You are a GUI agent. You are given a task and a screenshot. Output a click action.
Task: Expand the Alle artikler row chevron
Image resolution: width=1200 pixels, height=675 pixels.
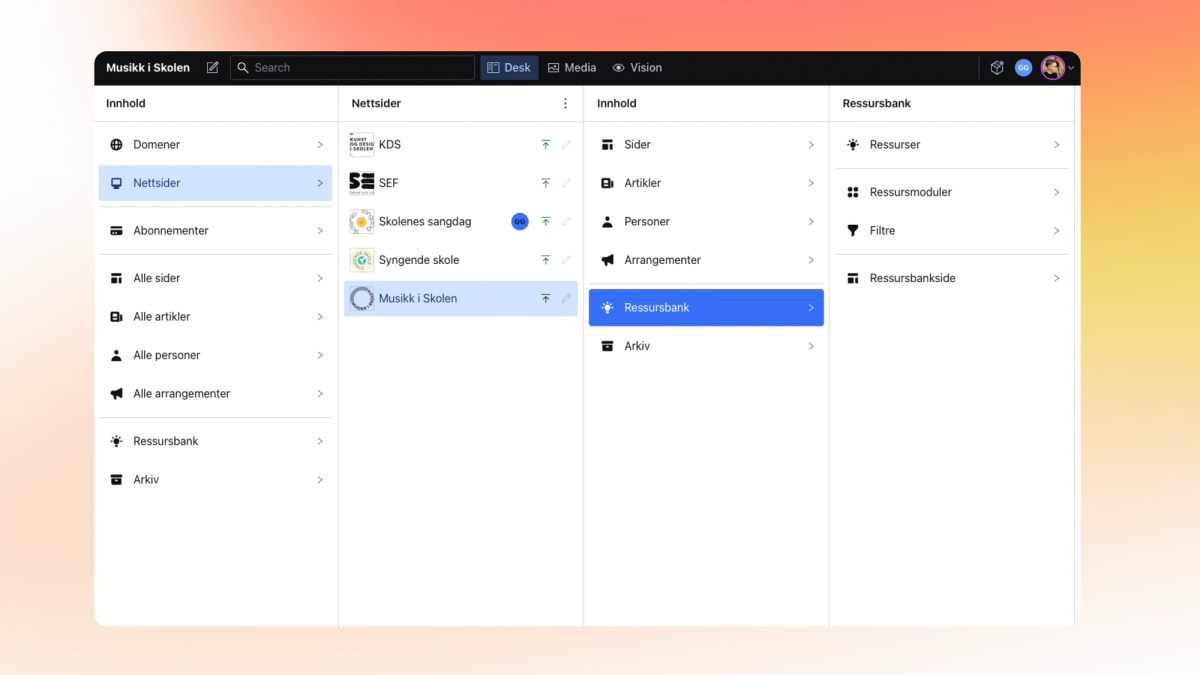[320, 317]
